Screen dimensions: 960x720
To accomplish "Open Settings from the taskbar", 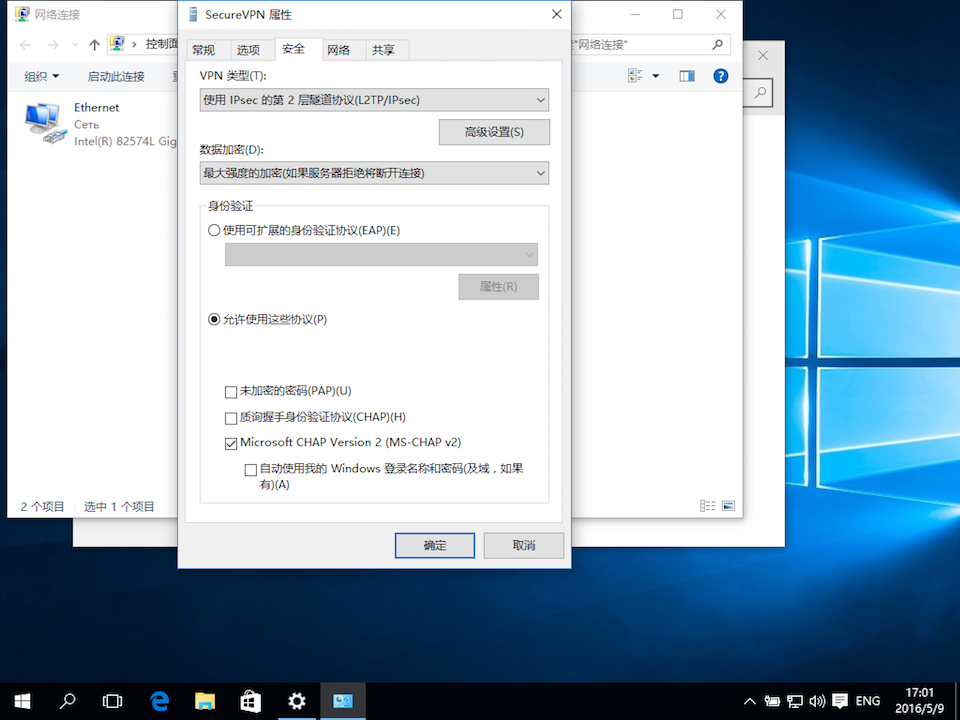I will [297, 701].
